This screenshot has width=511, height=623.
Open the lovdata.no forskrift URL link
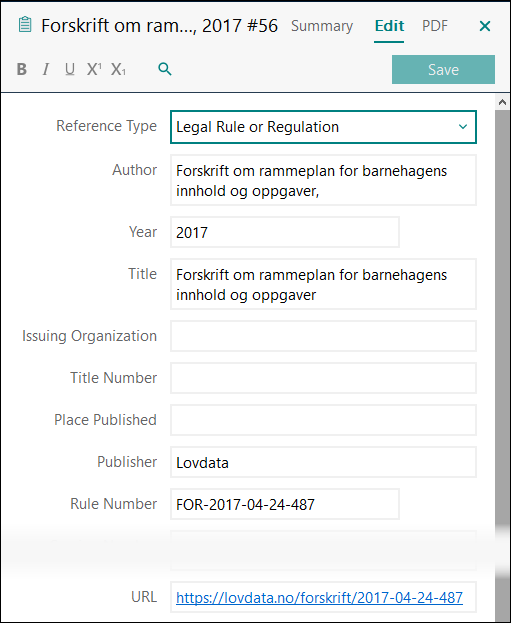(x=319, y=598)
